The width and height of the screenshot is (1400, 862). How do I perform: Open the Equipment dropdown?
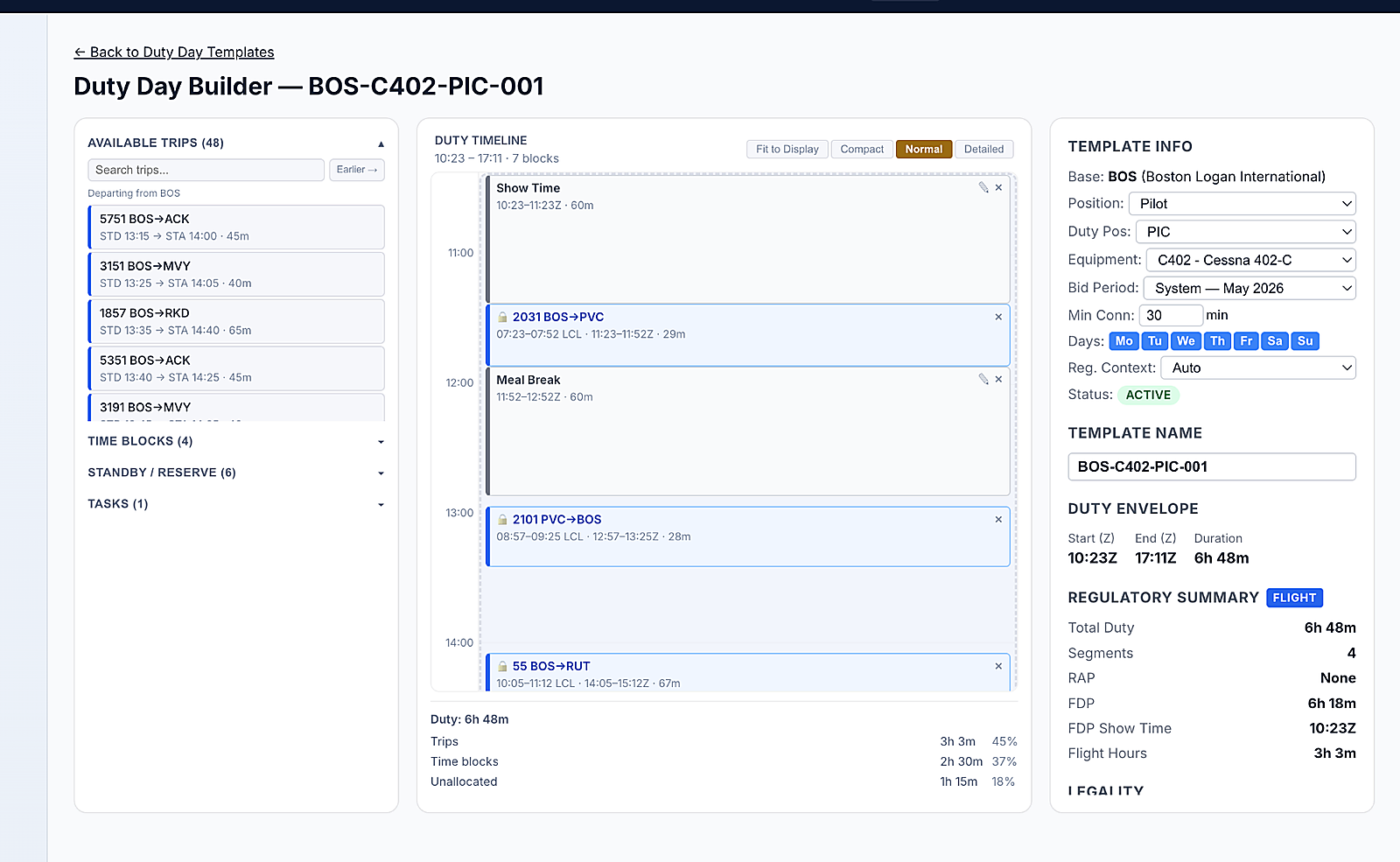1251,260
